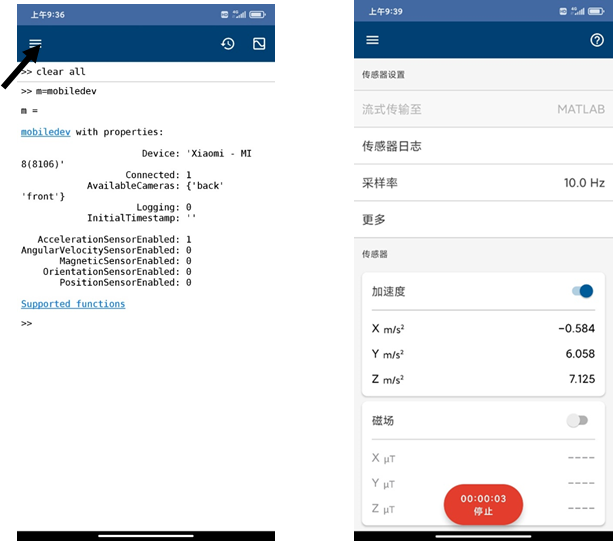Open the hamburger menu in MATLAB command screen

[35, 43]
